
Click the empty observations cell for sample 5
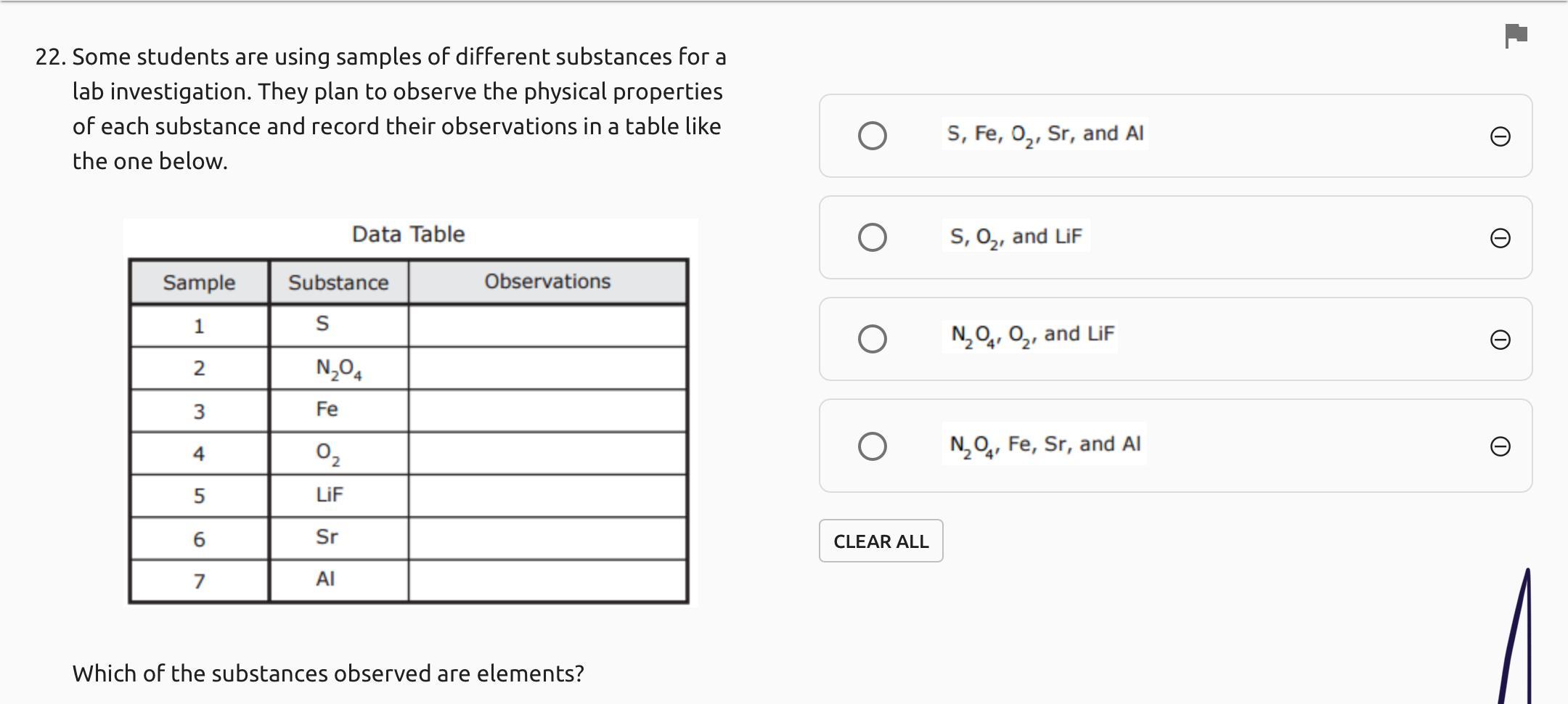coord(547,496)
